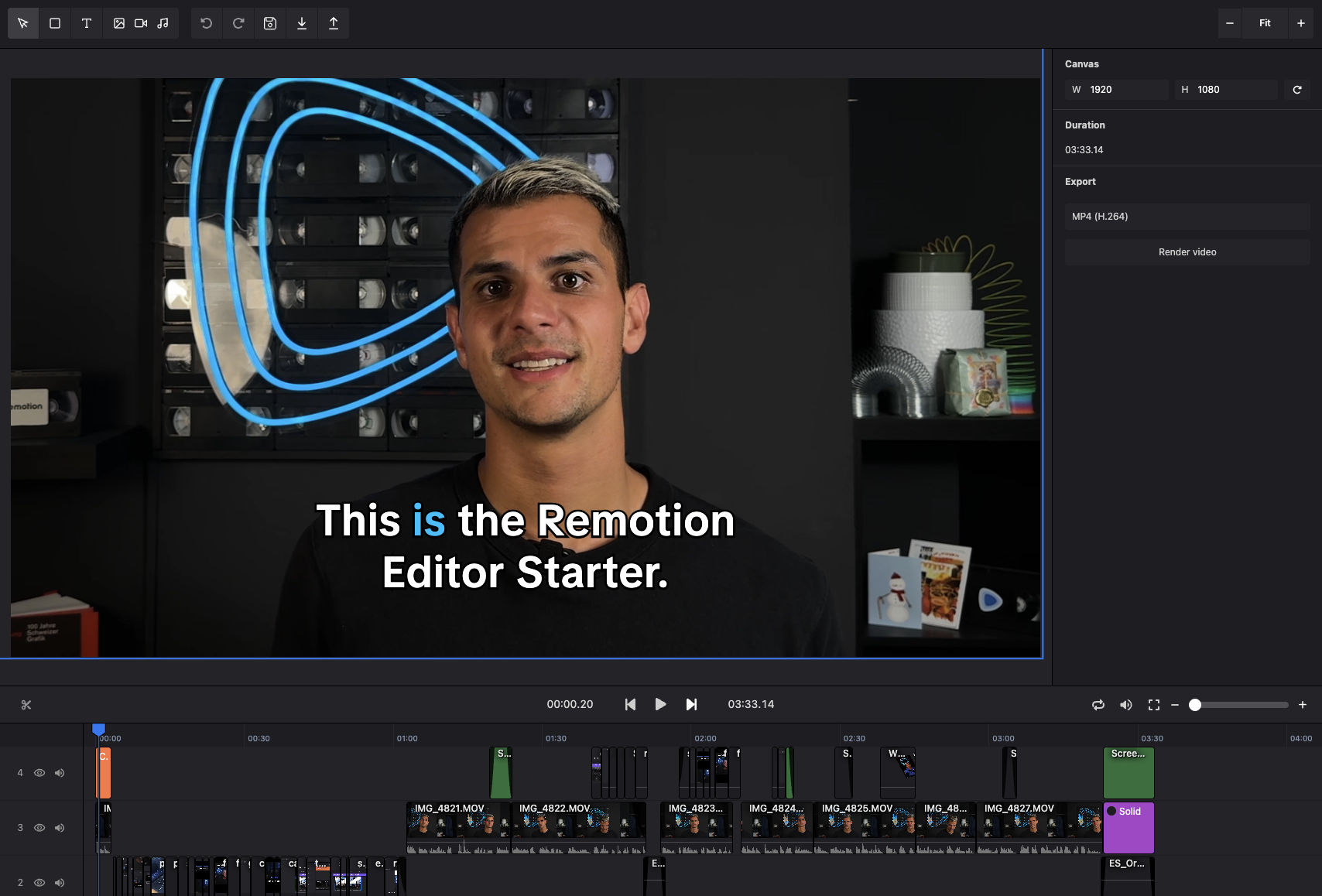
Task: Redo the last action
Action: point(238,23)
